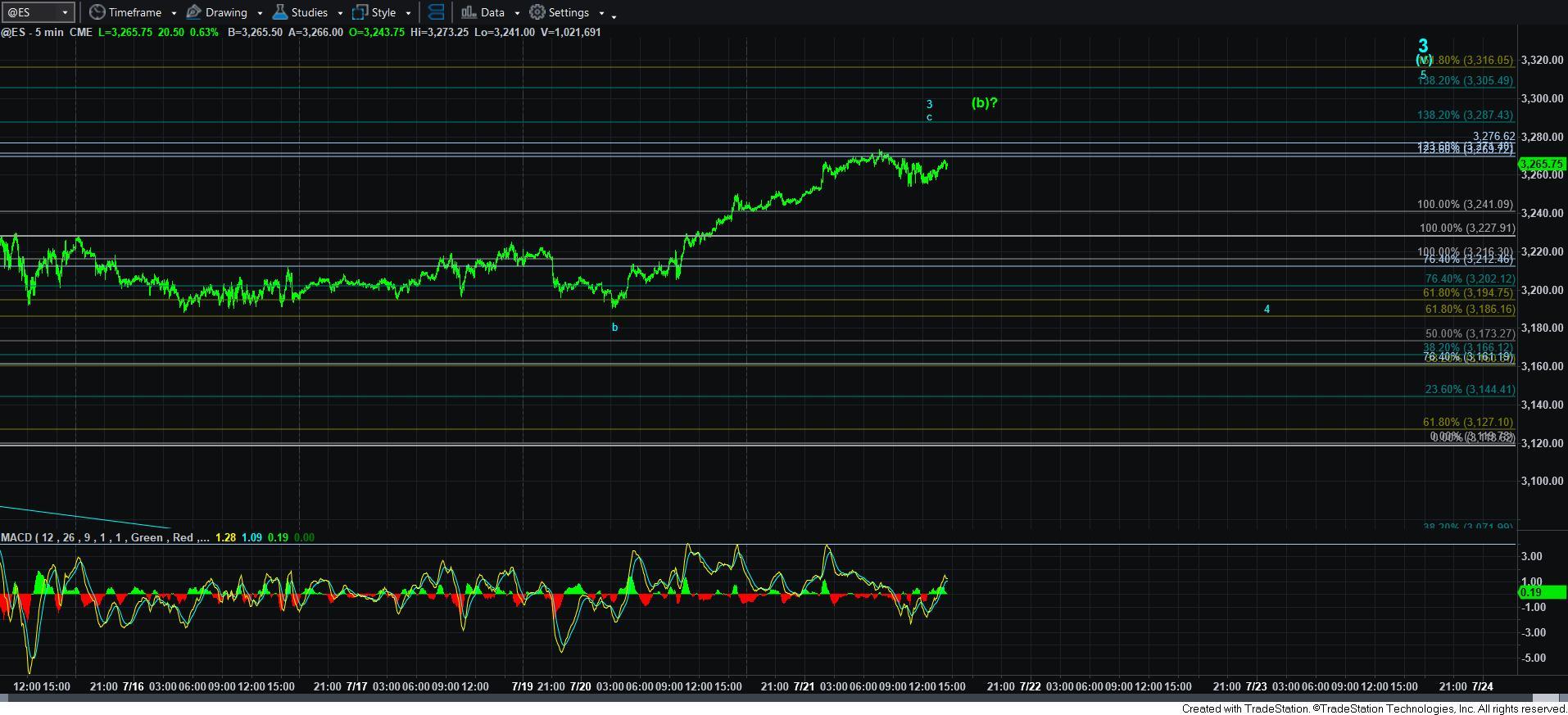Click the 3,100.00 price axis value

pyautogui.click(x=1540, y=481)
